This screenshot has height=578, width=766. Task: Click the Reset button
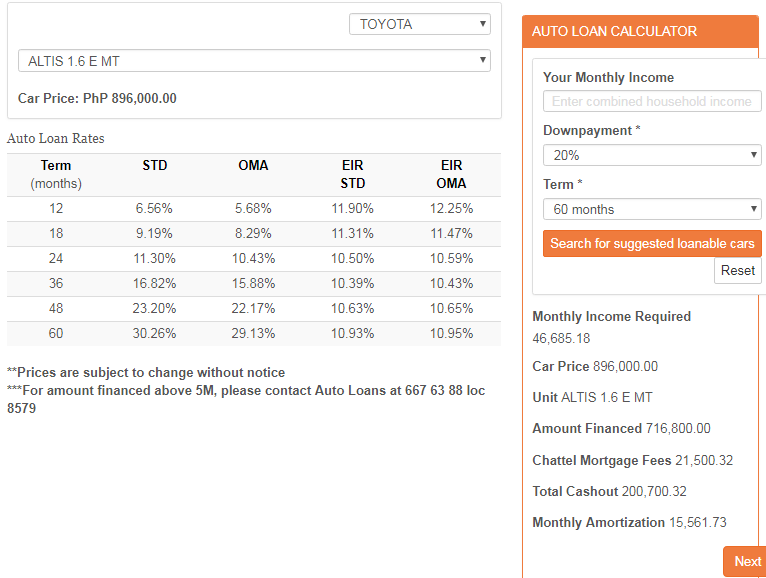click(x=738, y=270)
